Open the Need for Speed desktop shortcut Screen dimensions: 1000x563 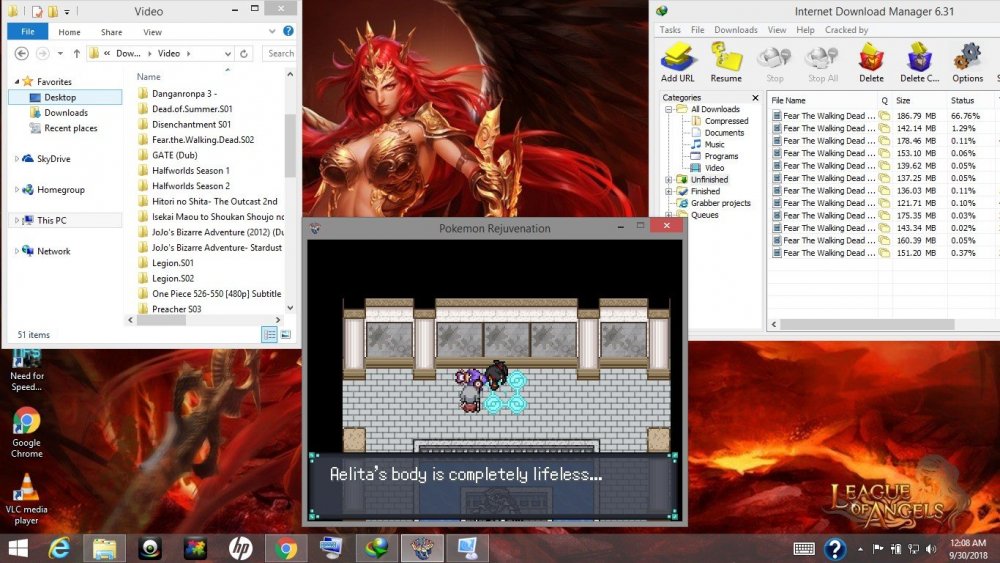tap(26, 370)
